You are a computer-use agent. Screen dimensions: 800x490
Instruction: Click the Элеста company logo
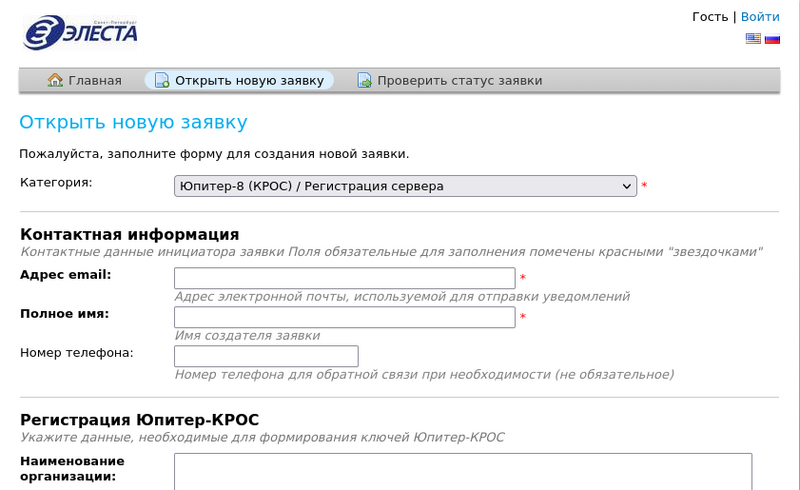pyautogui.click(x=80, y=33)
